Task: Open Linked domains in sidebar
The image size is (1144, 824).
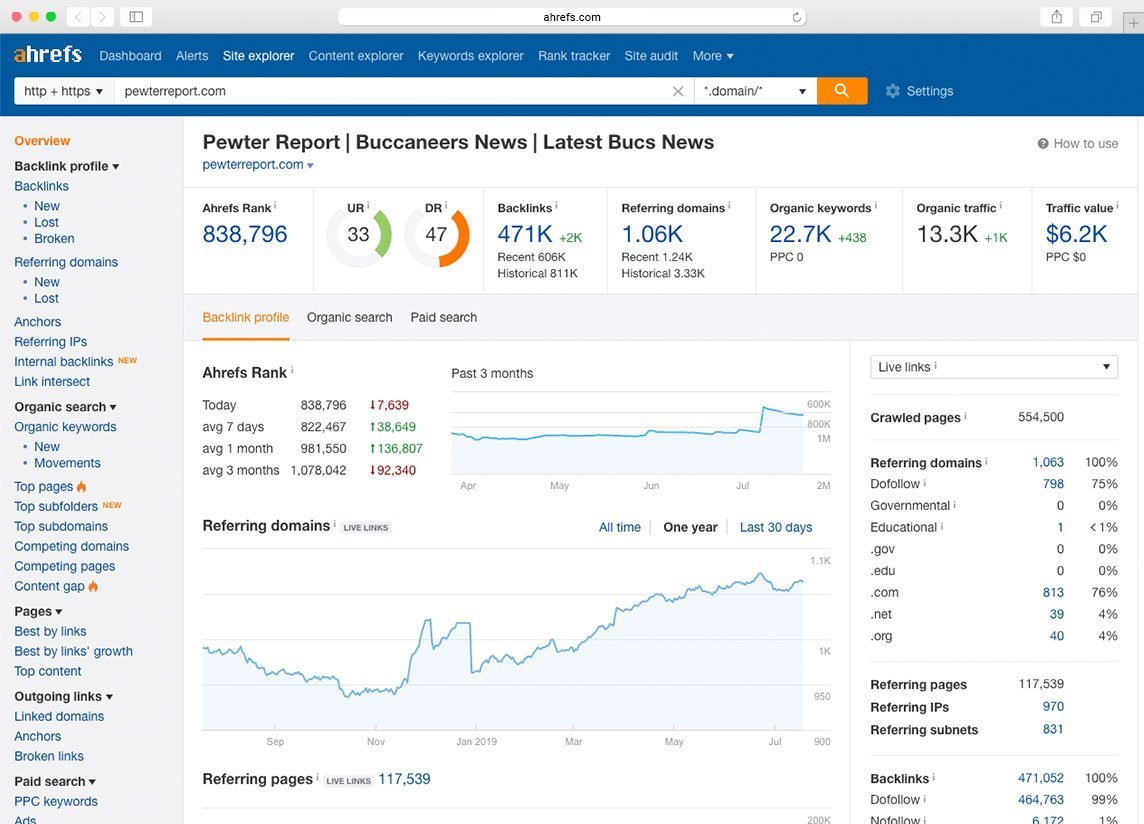Action: pos(59,716)
